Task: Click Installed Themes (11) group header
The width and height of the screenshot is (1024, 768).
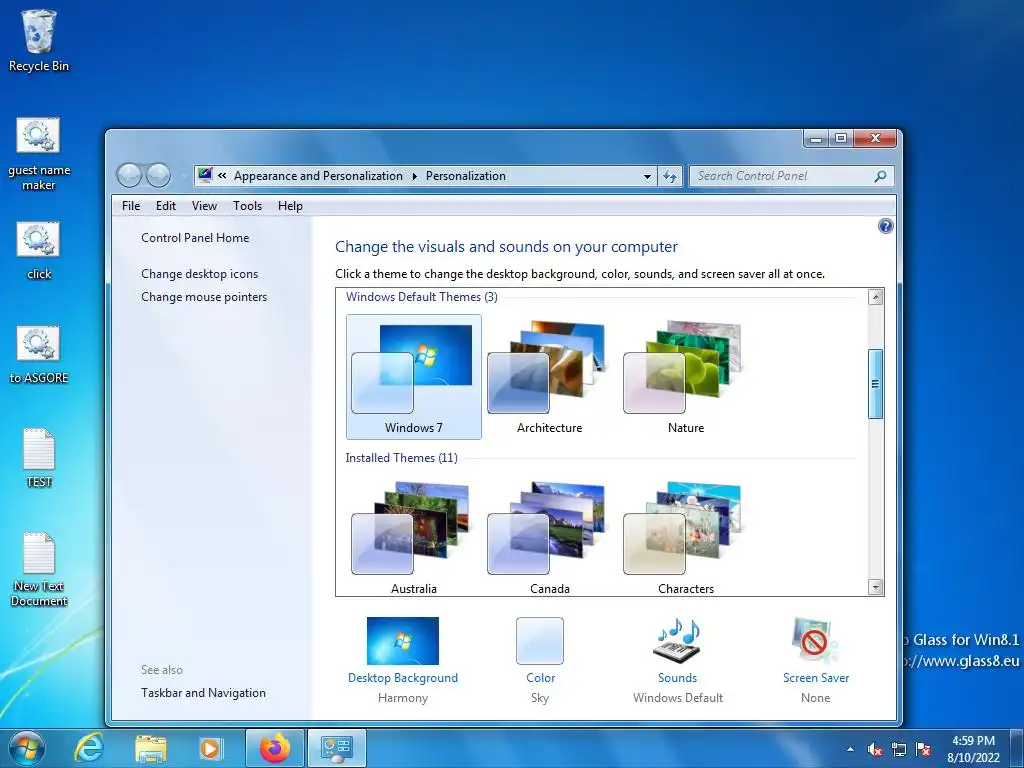Action: tap(402, 458)
